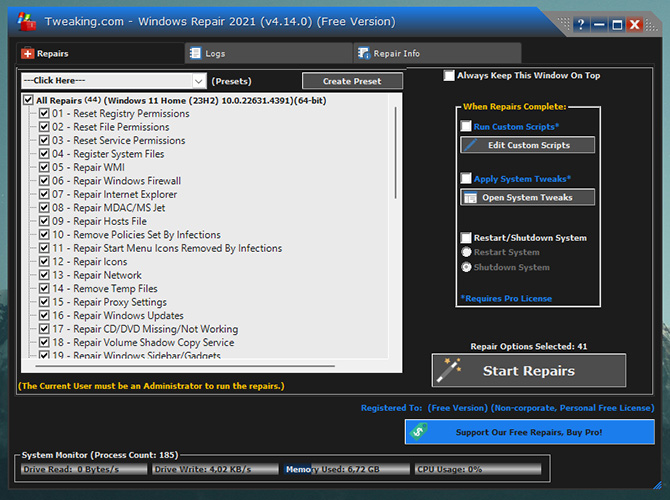Click the Drive Read meter bar

click(x=84, y=469)
